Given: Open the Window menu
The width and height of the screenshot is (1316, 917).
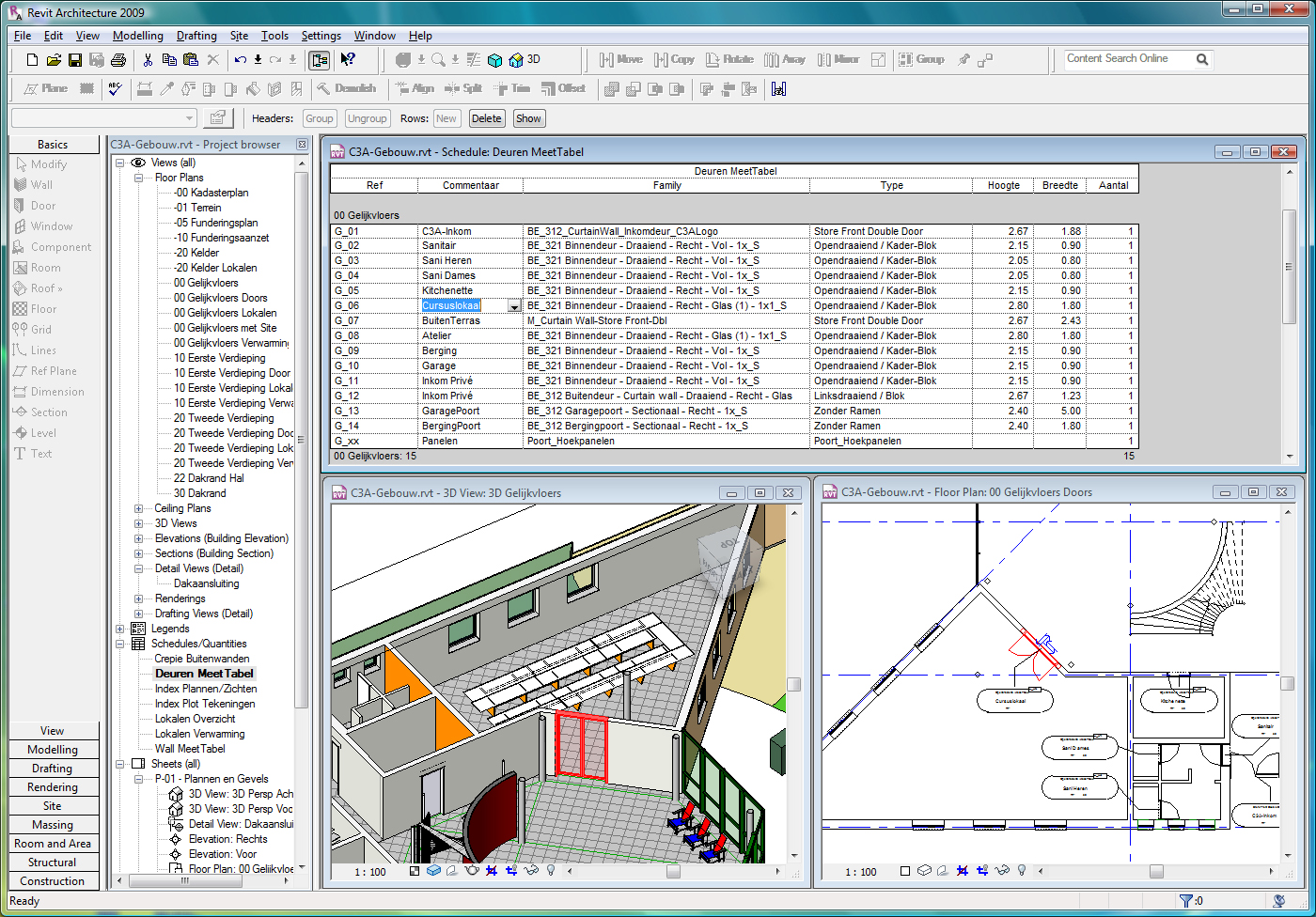Looking at the screenshot, I should [x=375, y=36].
